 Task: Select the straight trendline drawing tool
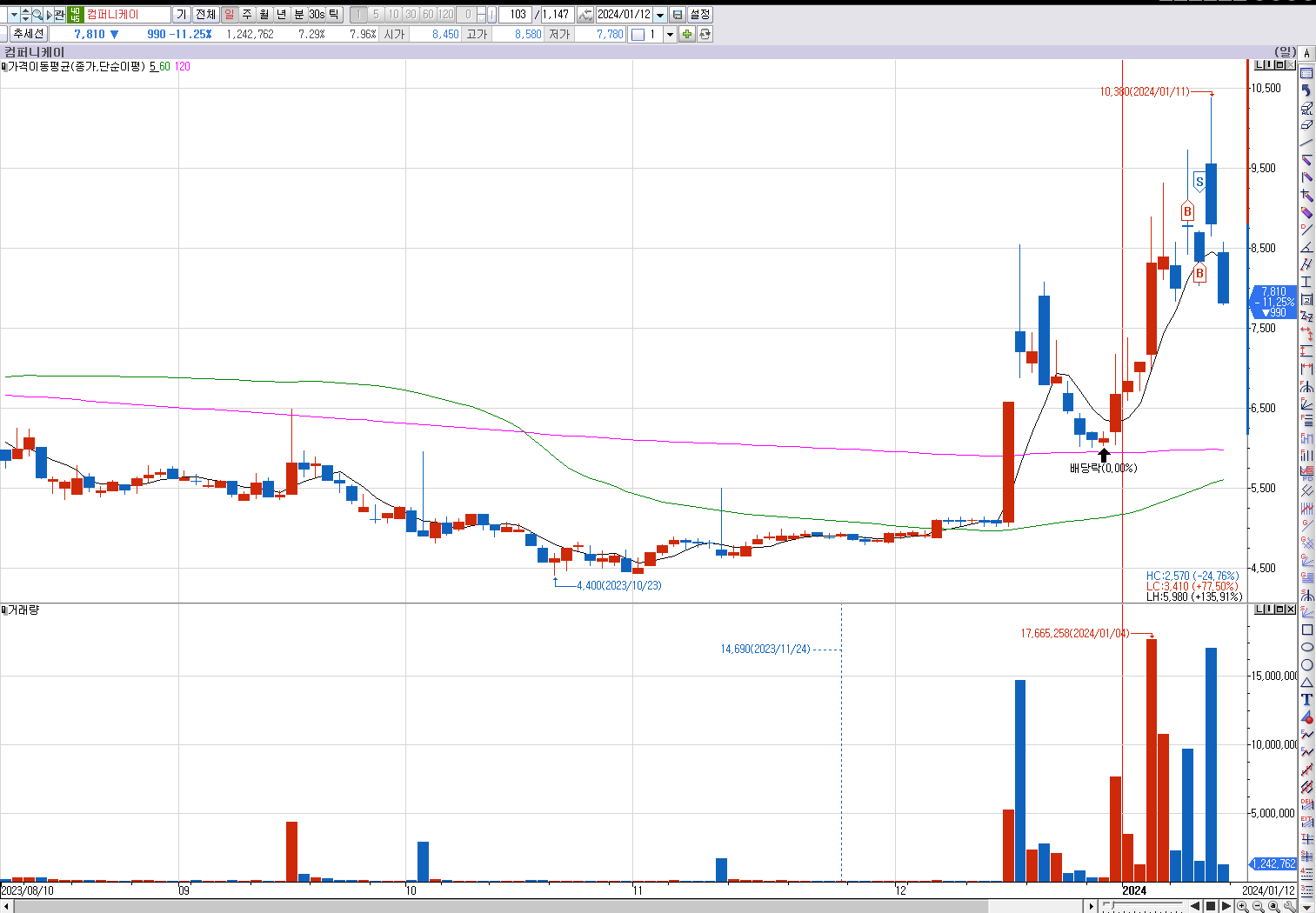coord(1306,143)
